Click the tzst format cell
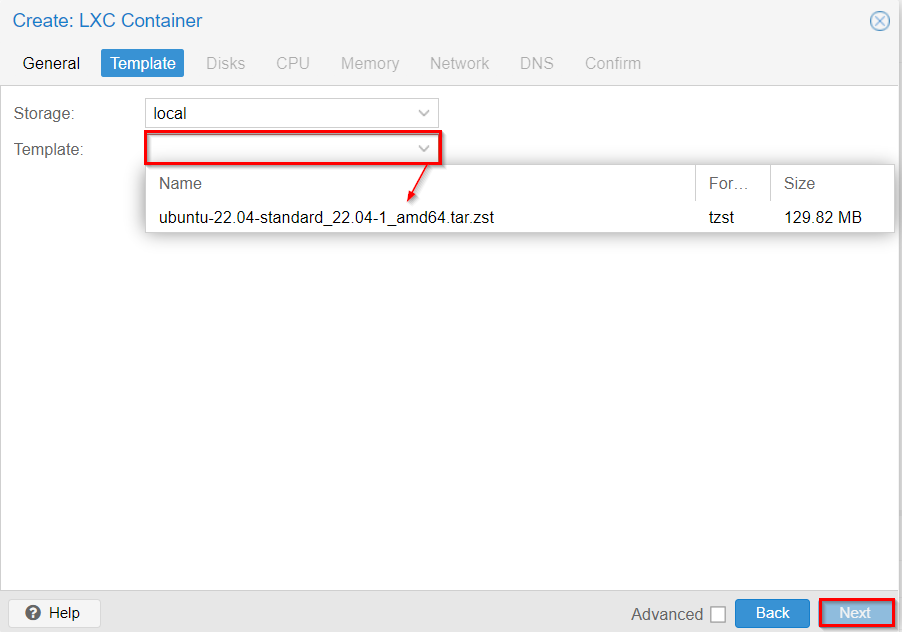This screenshot has width=902, height=632. [x=721, y=217]
